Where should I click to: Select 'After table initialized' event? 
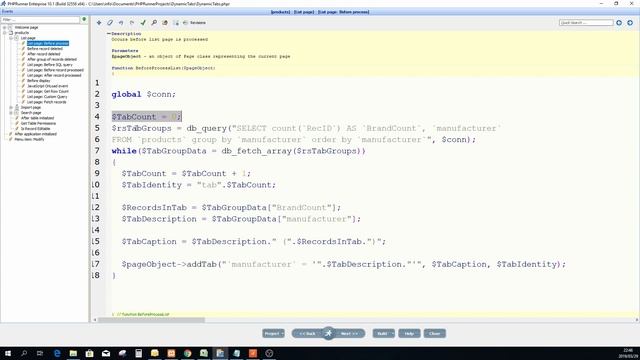pyautogui.click(x=38, y=118)
